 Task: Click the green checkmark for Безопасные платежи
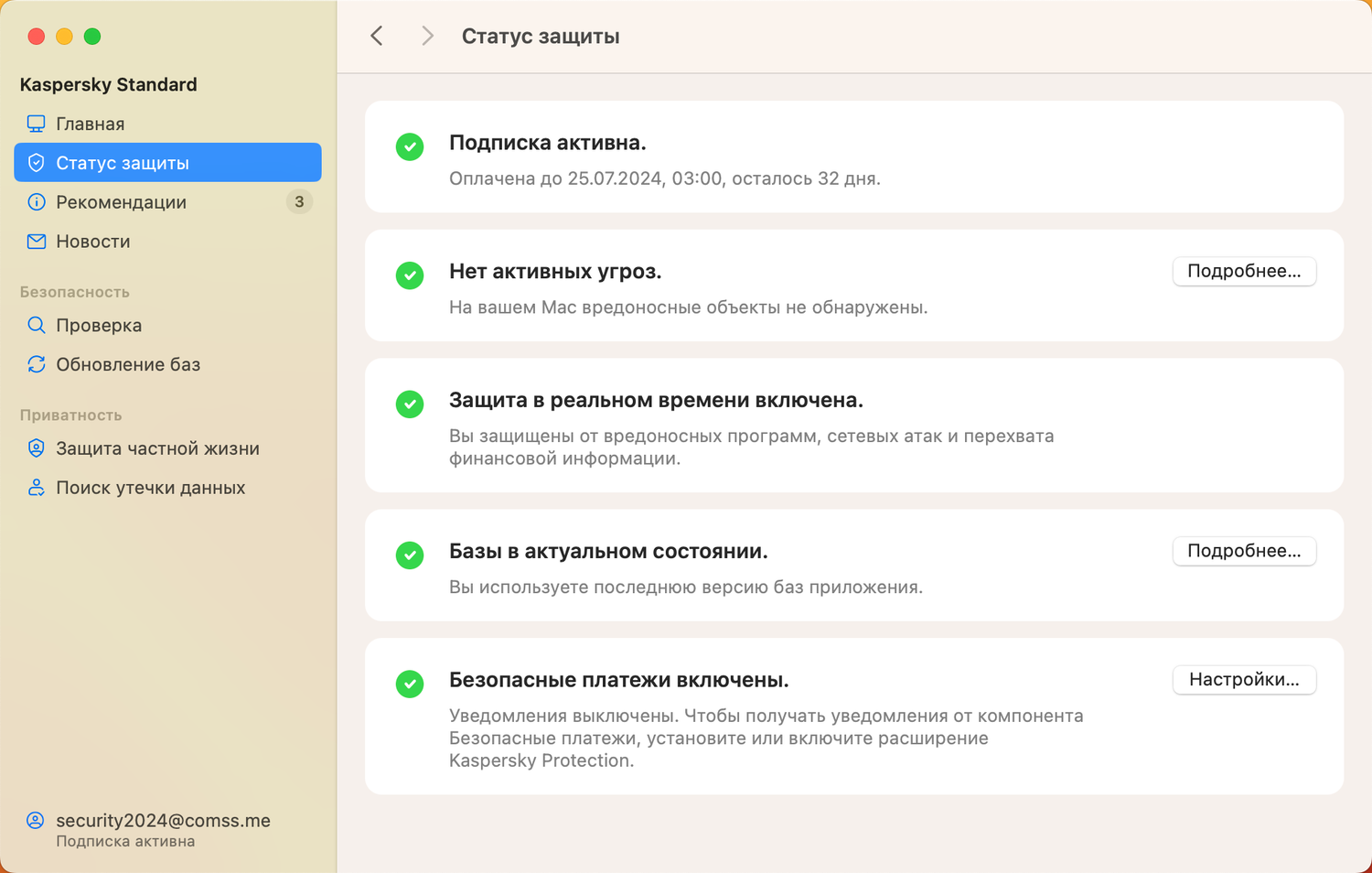coord(410,684)
